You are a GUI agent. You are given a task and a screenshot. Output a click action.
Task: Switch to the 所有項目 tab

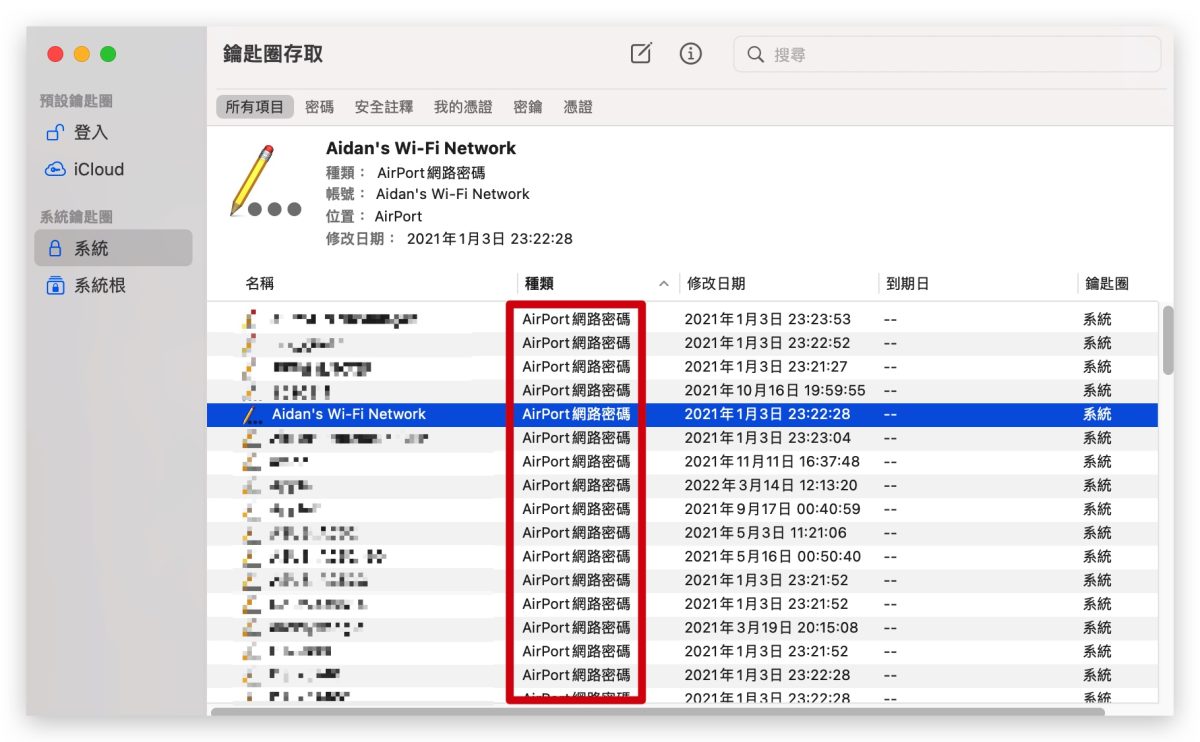(x=255, y=106)
